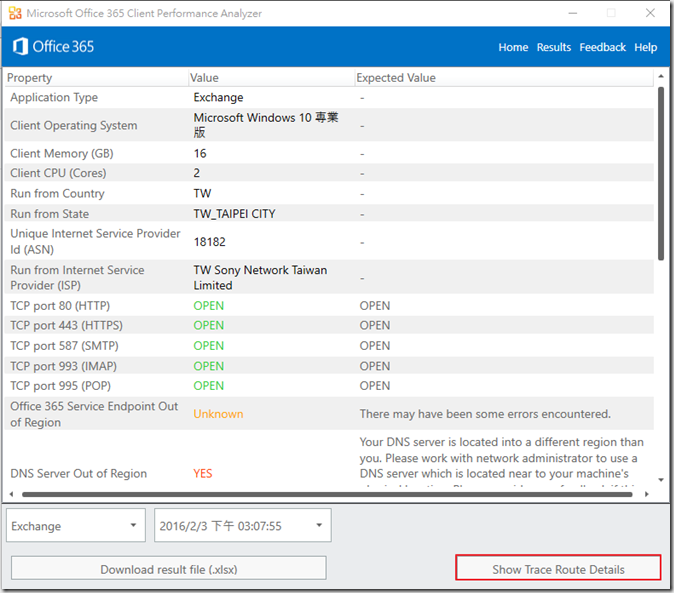Maximize the Performance Analyzer window
The height and width of the screenshot is (593, 674).
click(x=610, y=14)
